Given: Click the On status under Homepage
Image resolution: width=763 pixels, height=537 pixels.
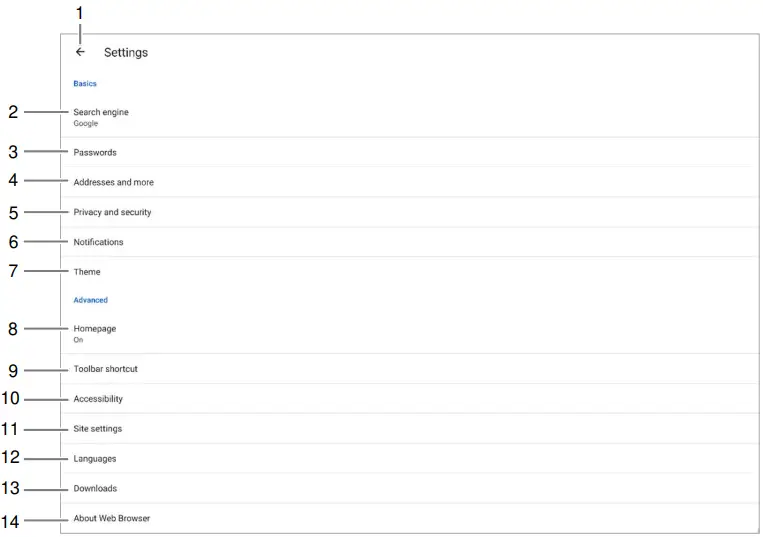Looking at the screenshot, I should (x=78, y=340).
